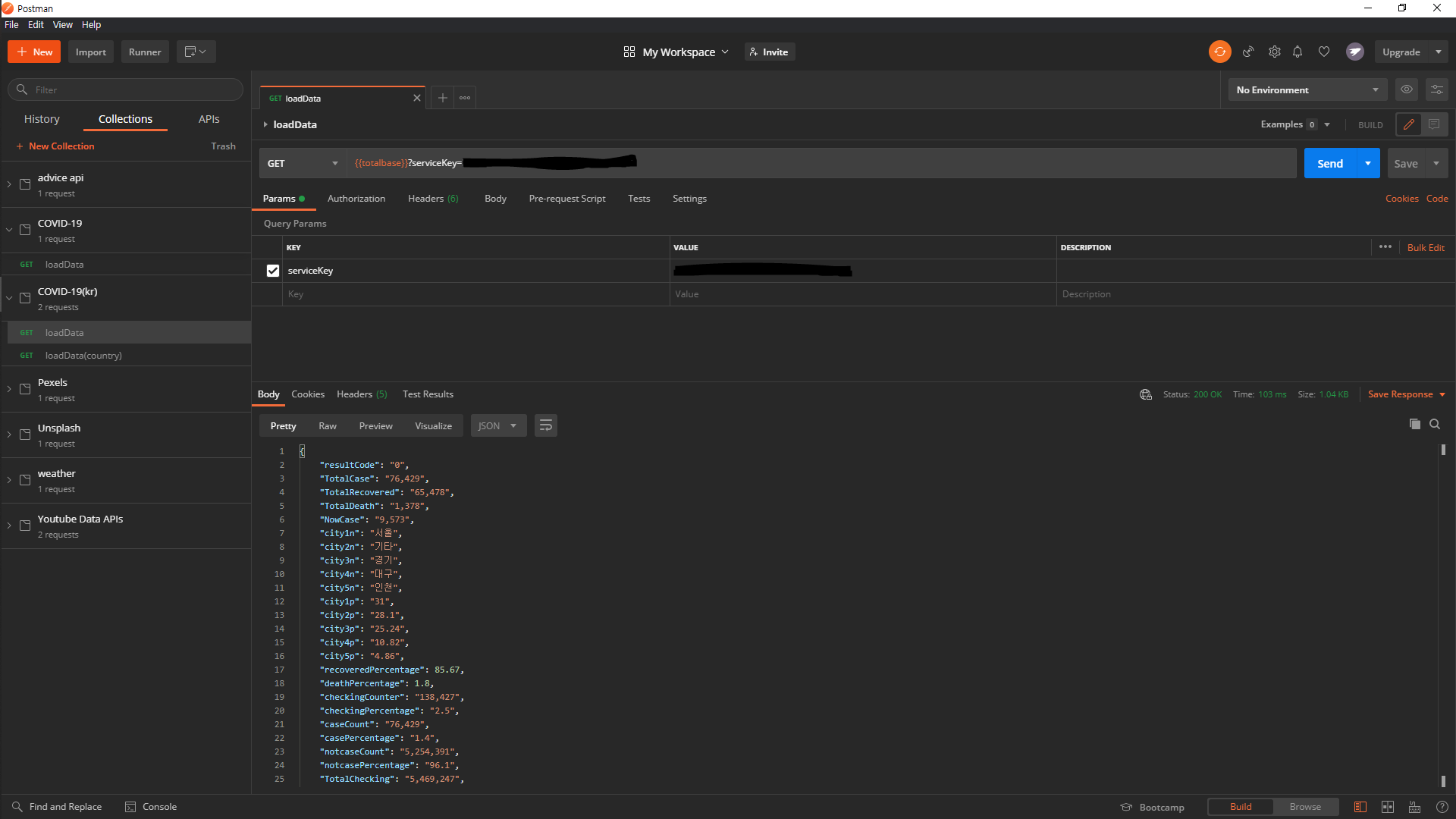The image size is (1456, 819).
Task: Toggle line wrap icon in the response toolbar
Action: coord(545,425)
